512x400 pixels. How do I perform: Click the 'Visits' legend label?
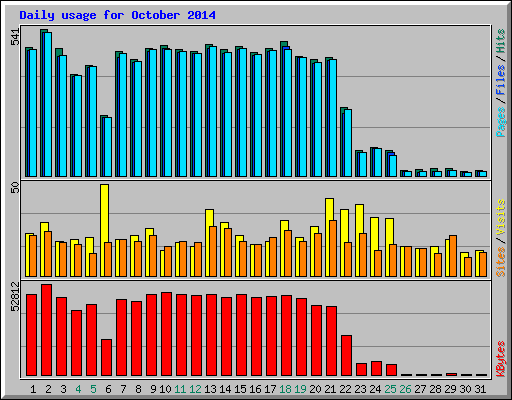[500, 218]
